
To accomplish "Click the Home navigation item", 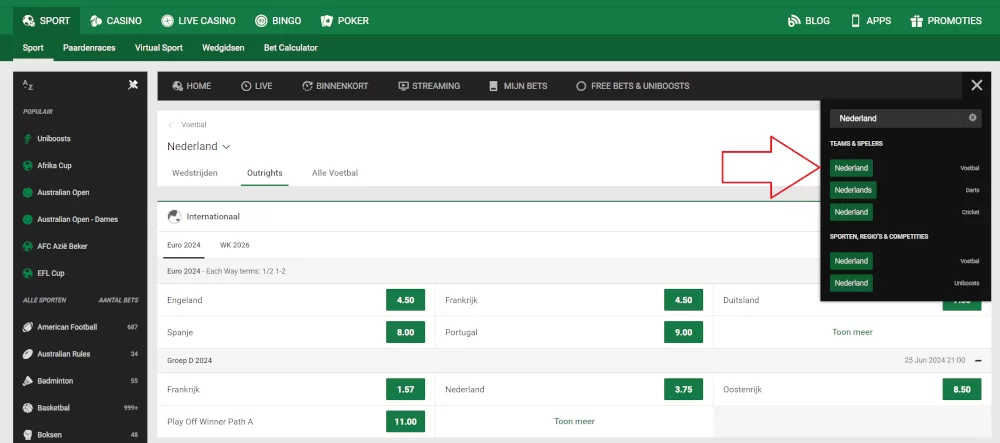I will (x=191, y=86).
